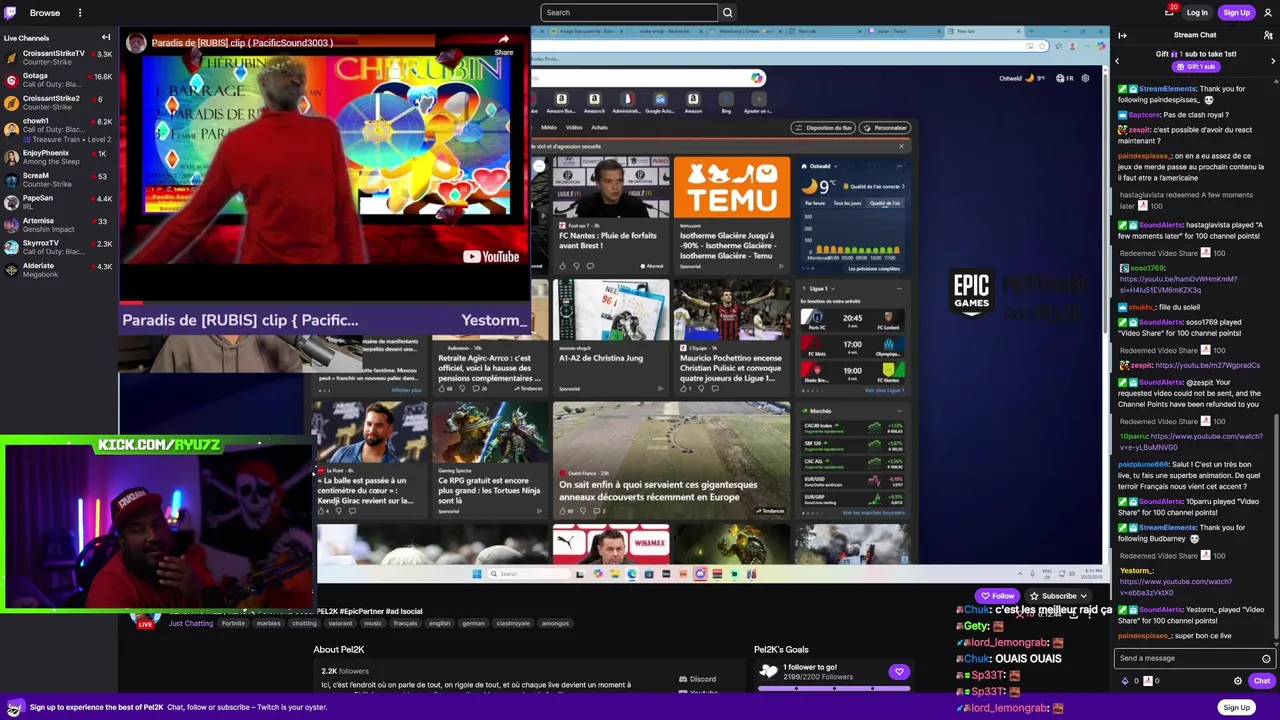Show previous gift leaderboard entry

(x=1118, y=61)
